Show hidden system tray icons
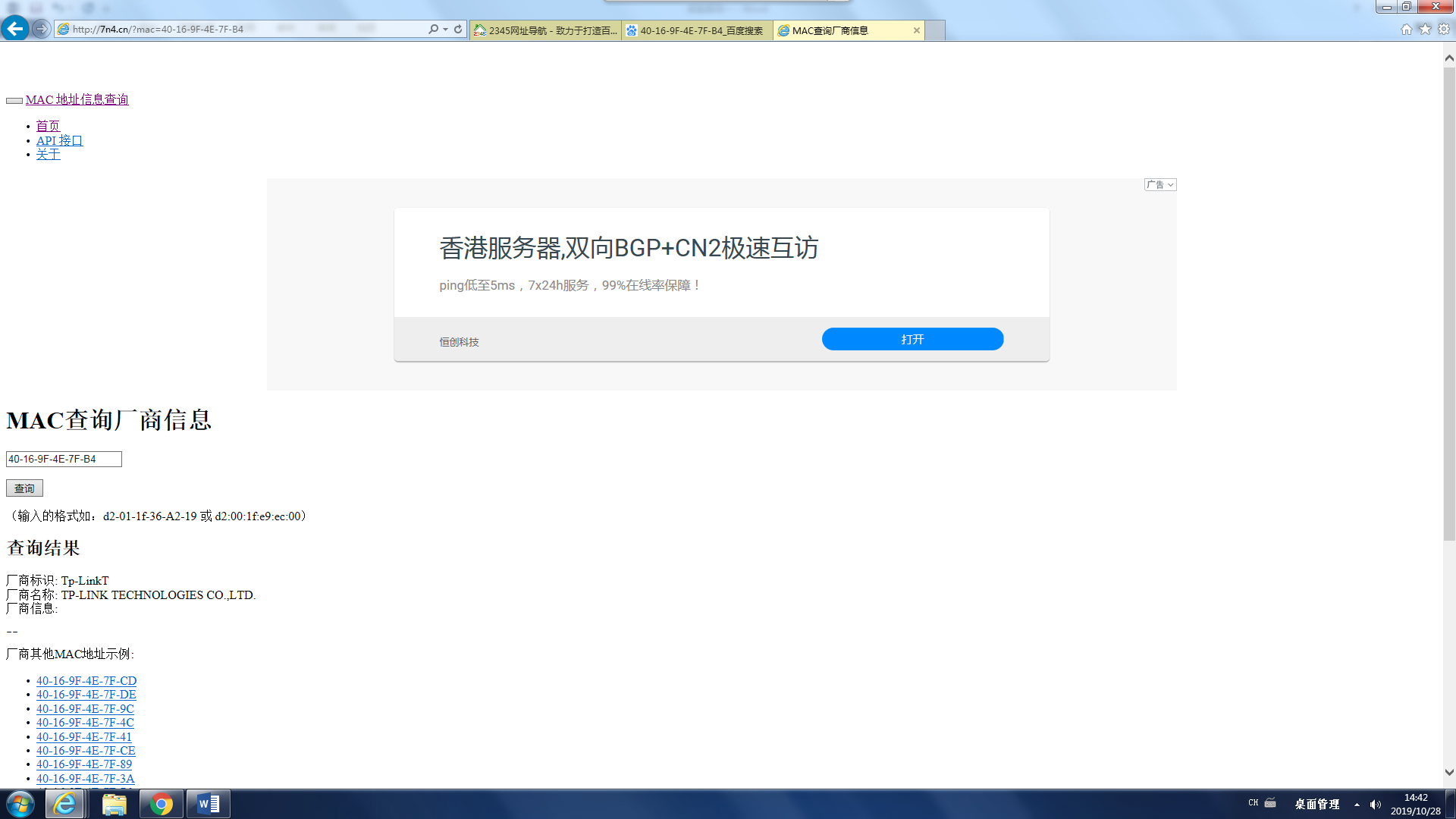1456x819 pixels. click(1357, 805)
